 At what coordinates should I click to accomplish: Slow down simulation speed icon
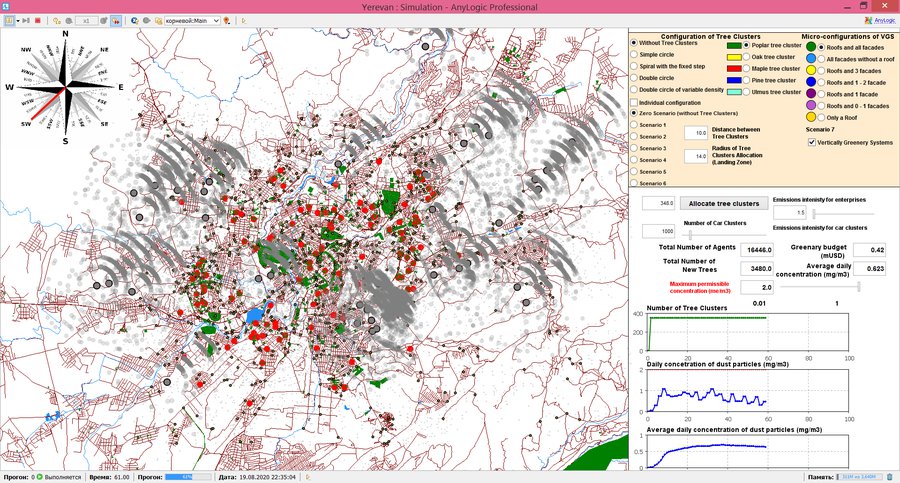coord(69,21)
